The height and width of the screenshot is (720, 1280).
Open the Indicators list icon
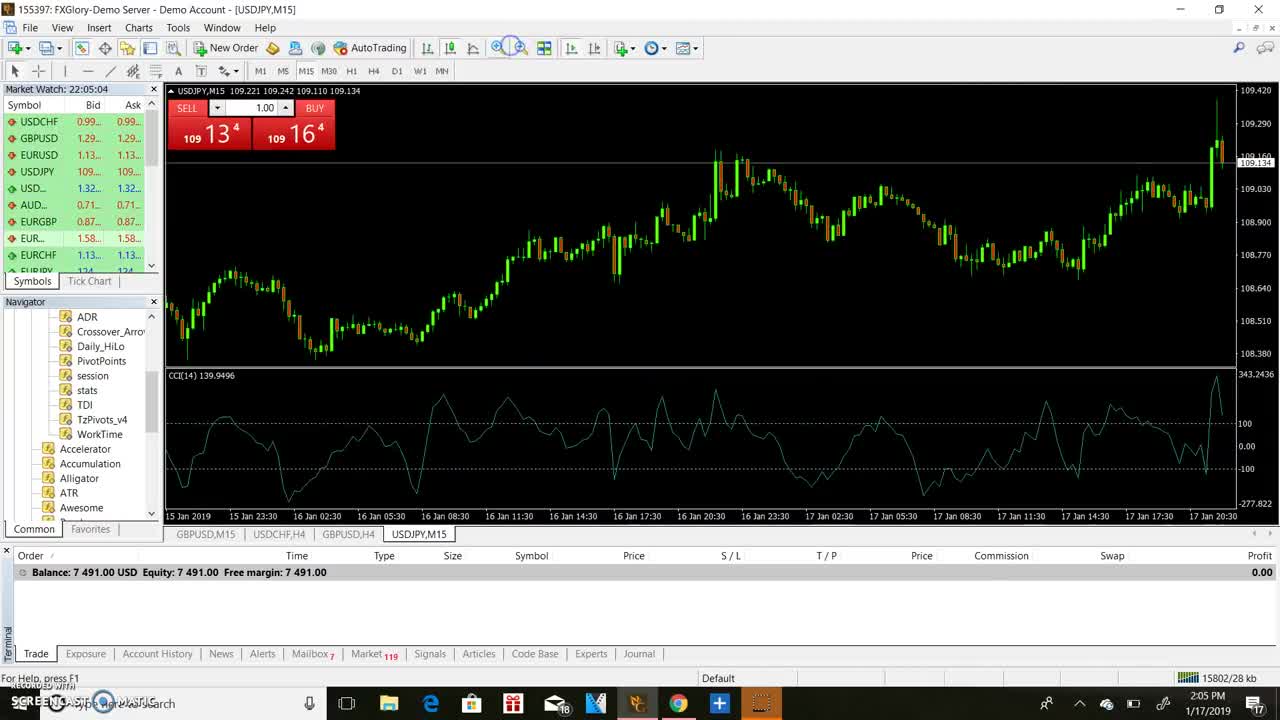coord(621,48)
